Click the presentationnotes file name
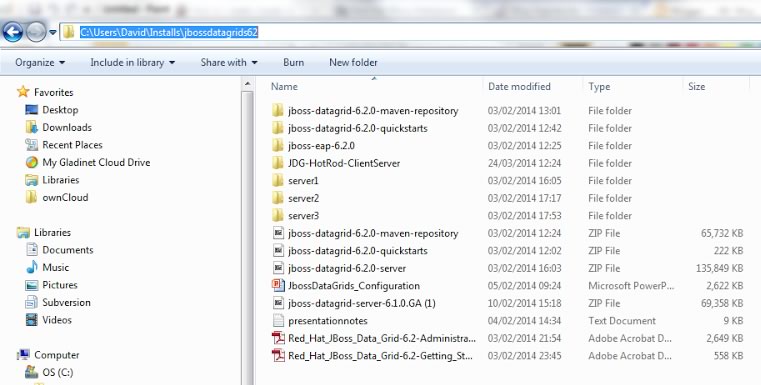 pyautogui.click(x=328, y=320)
